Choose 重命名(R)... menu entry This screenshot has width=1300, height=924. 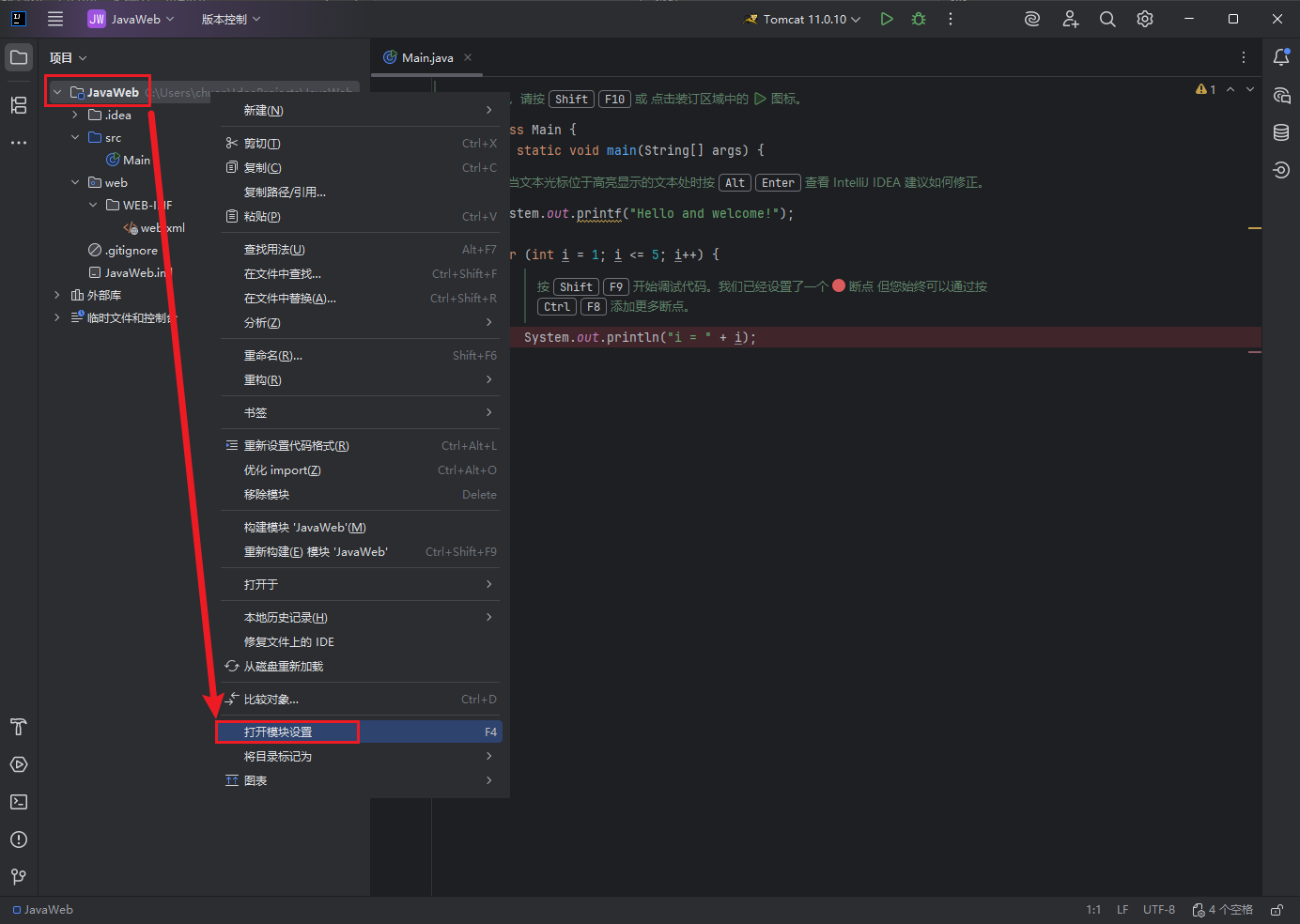click(362, 355)
